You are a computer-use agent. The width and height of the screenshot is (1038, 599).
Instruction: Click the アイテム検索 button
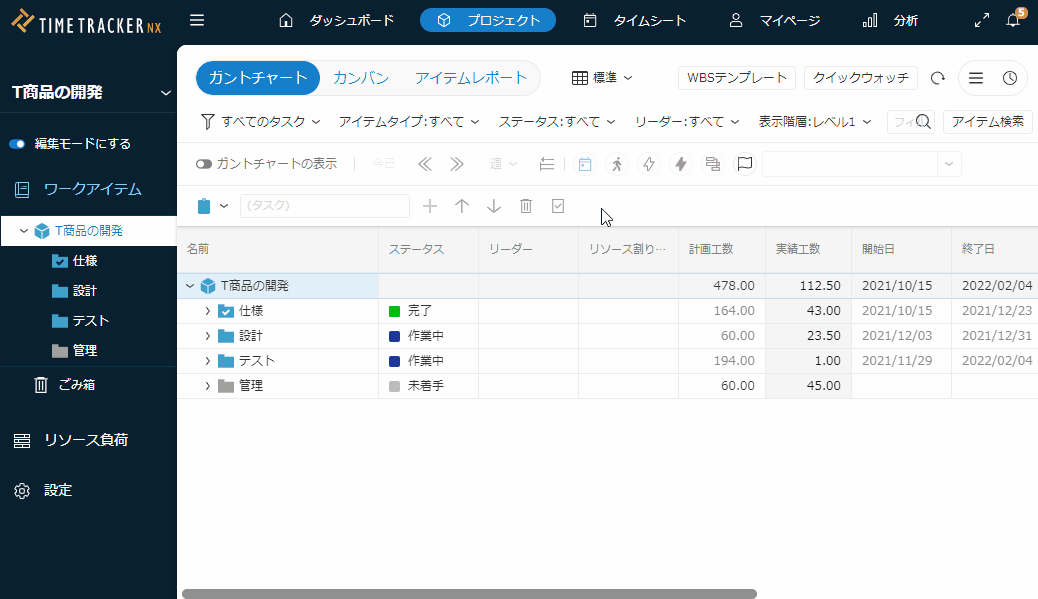(987, 122)
